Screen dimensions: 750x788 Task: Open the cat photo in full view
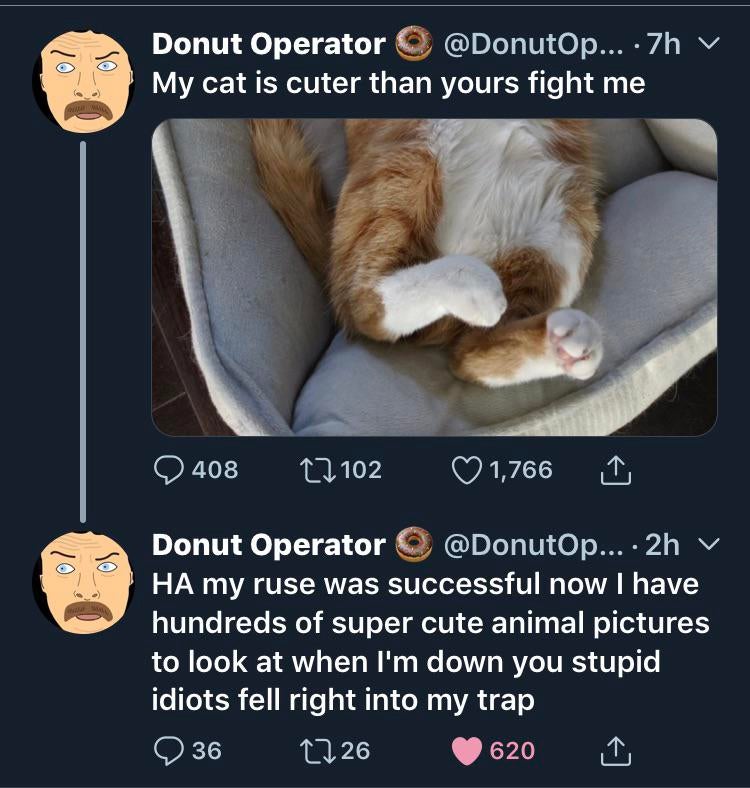pyautogui.click(x=434, y=277)
